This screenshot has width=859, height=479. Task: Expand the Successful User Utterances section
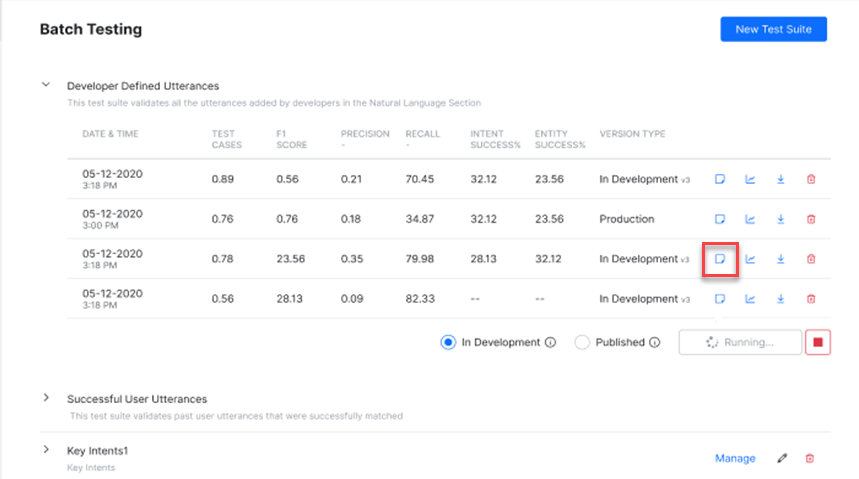(46, 398)
